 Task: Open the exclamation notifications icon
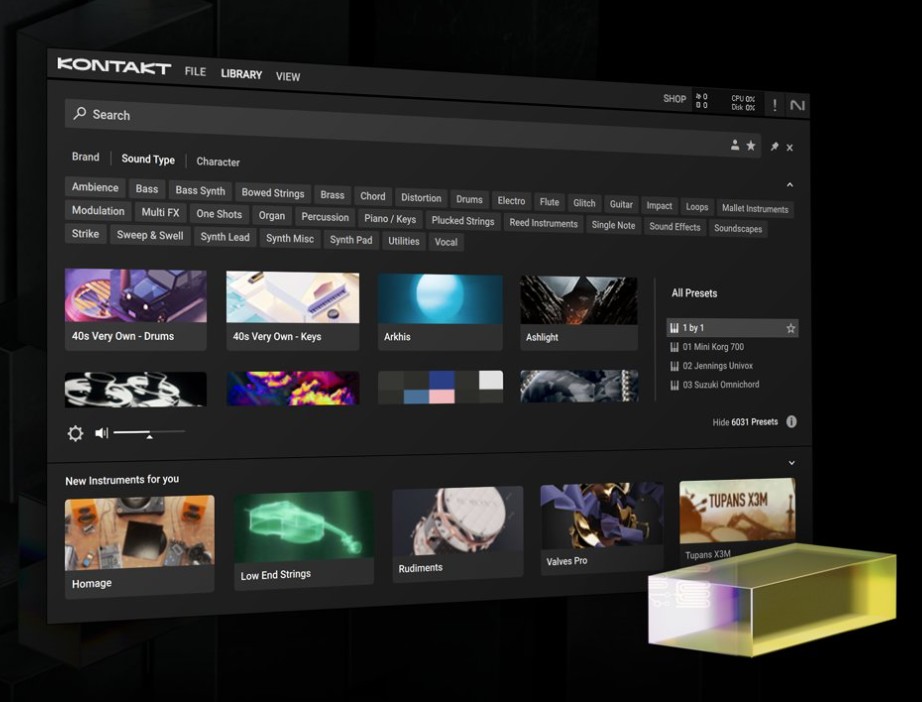coord(774,105)
